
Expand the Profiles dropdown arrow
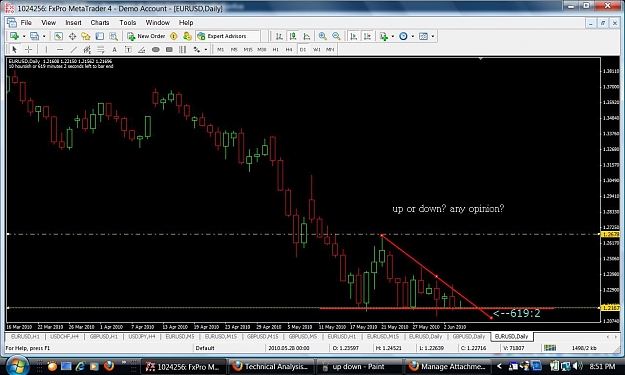click(44, 36)
